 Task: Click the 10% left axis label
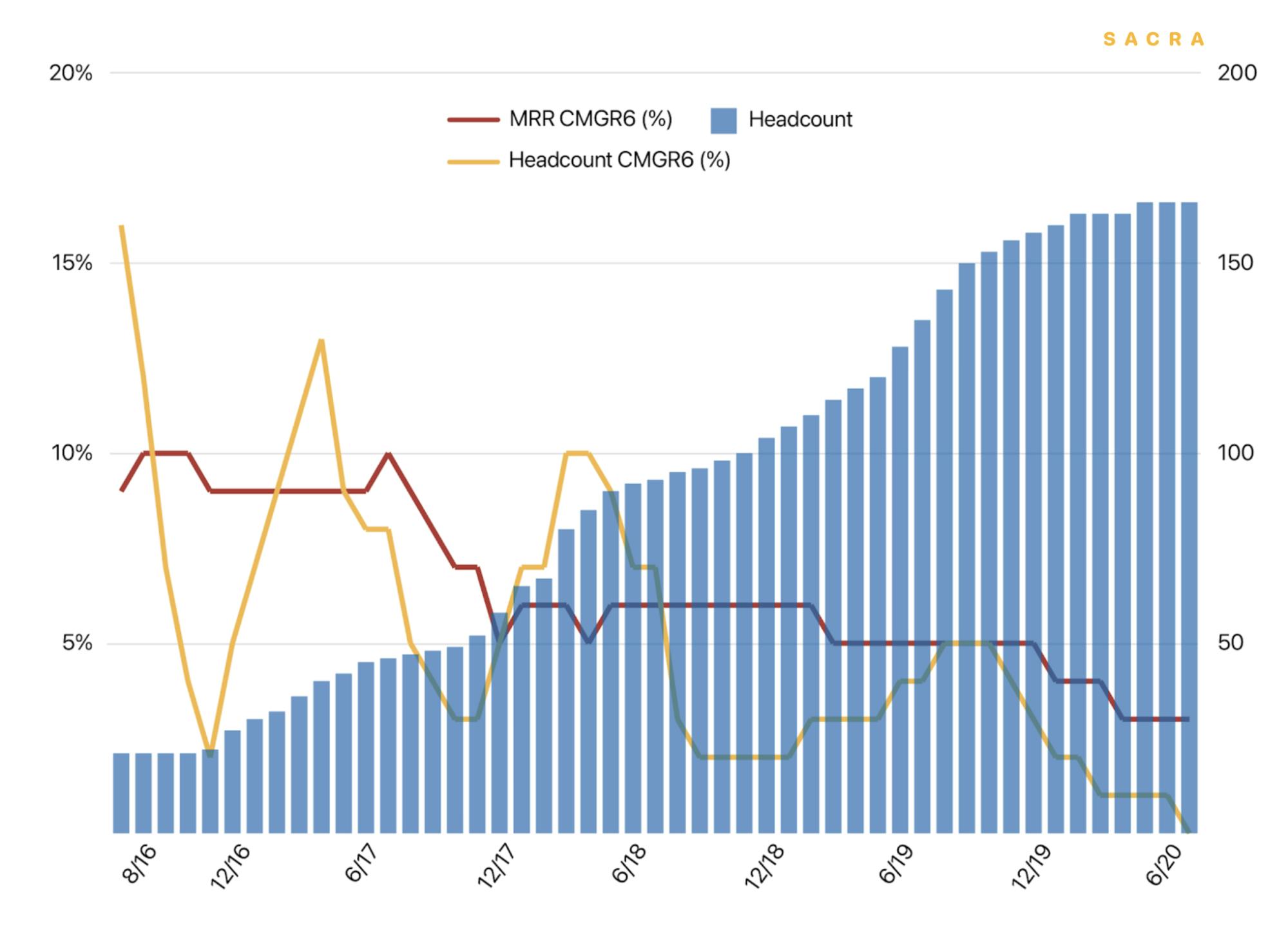[x=72, y=453]
